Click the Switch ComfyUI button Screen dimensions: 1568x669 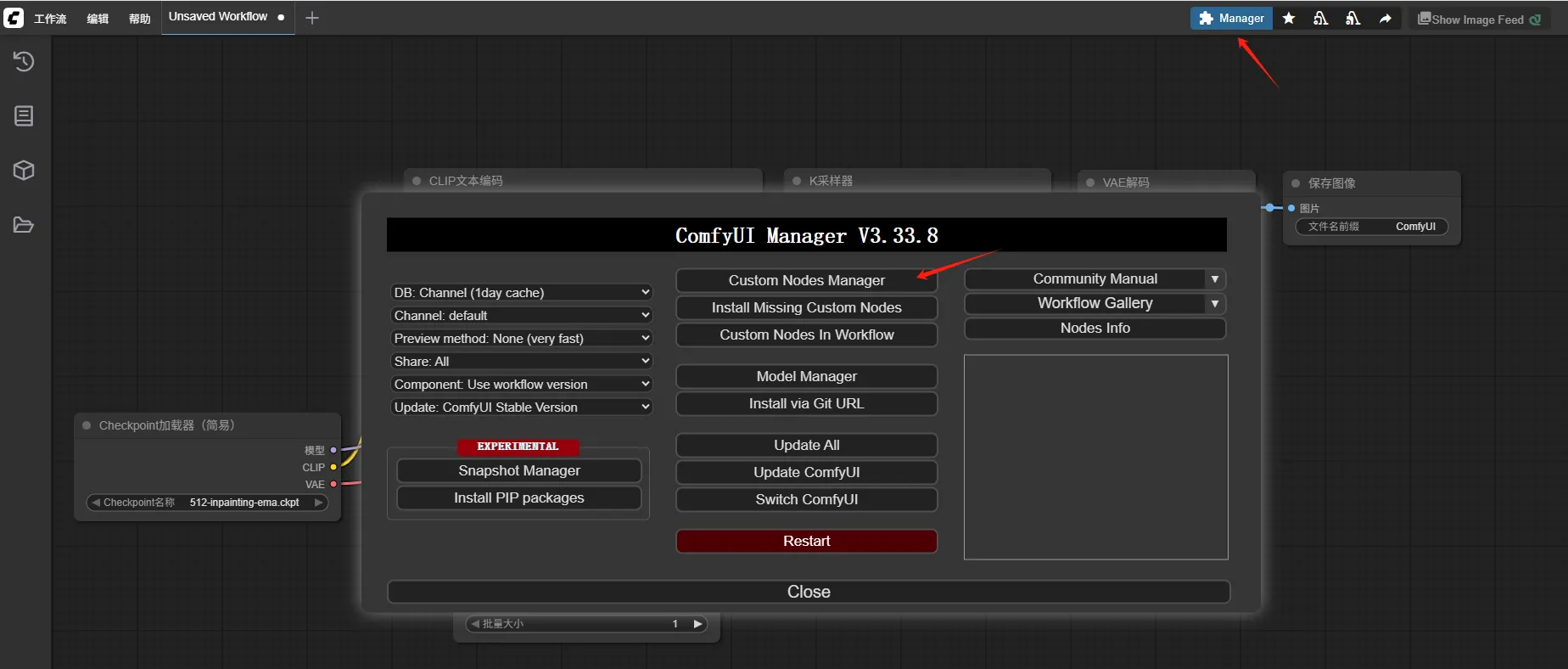pyautogui.click(x=807, y=499)
